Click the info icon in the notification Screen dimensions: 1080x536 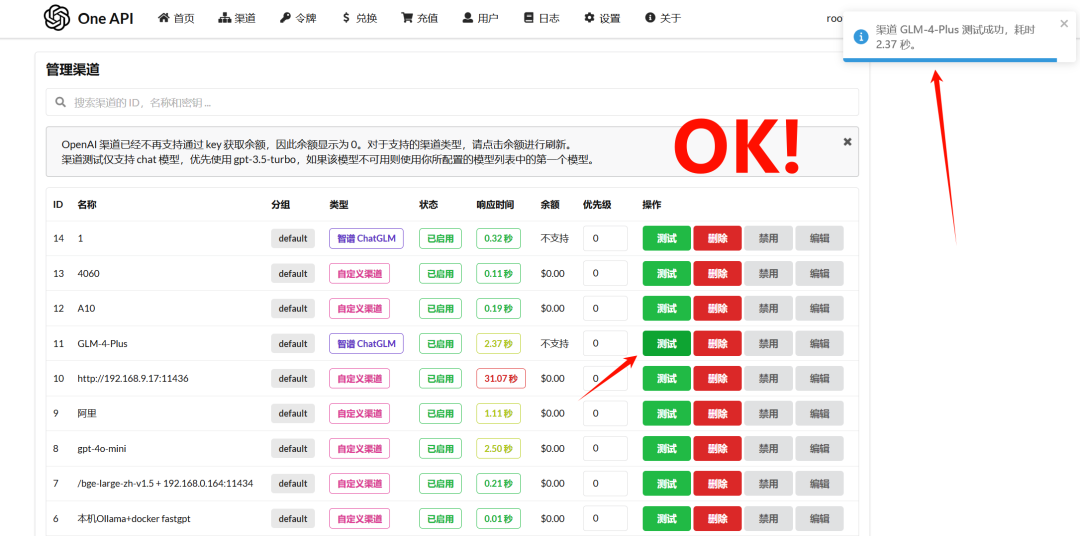pyautogui.click(x=860, y=37)
